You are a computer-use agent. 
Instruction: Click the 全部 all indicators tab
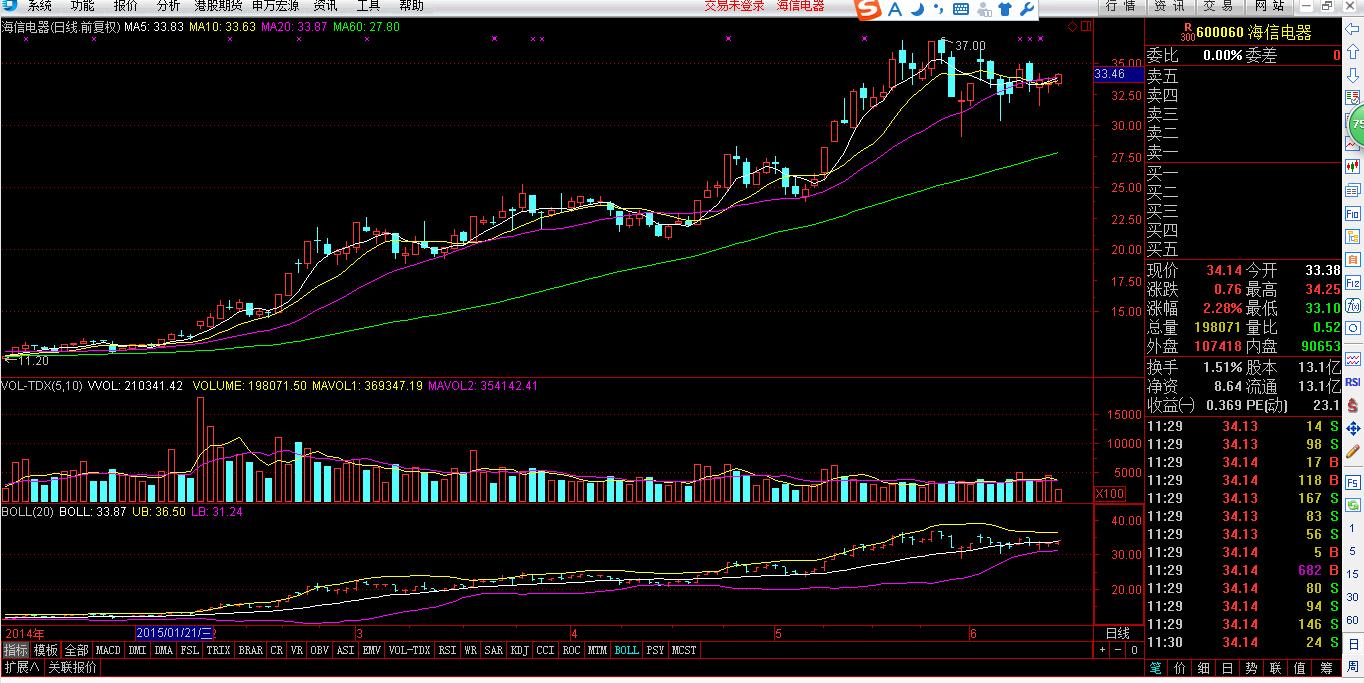point(77,650)
